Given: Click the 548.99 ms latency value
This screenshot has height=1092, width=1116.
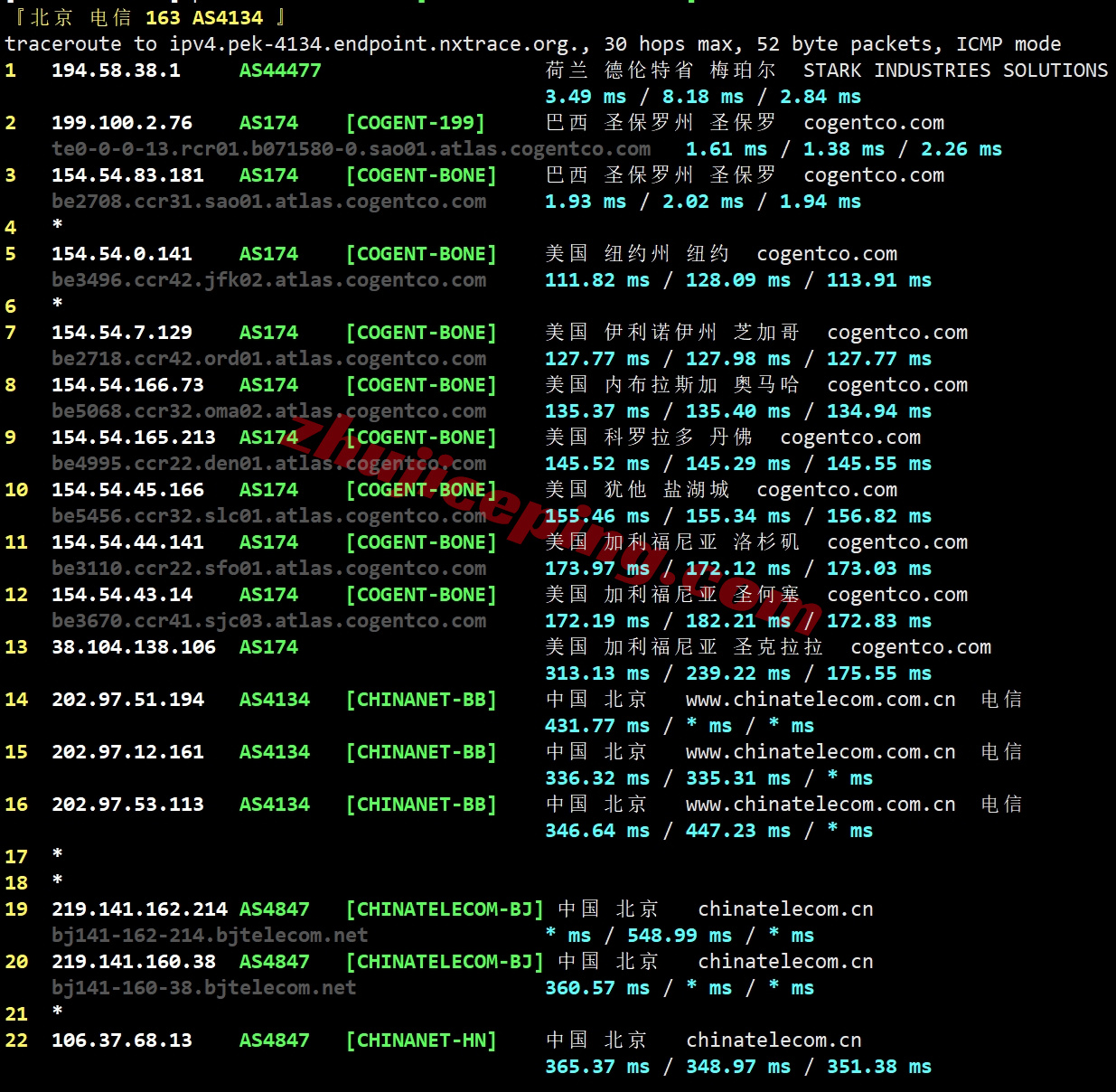Looking at the screenshot, I should point(680,935).
